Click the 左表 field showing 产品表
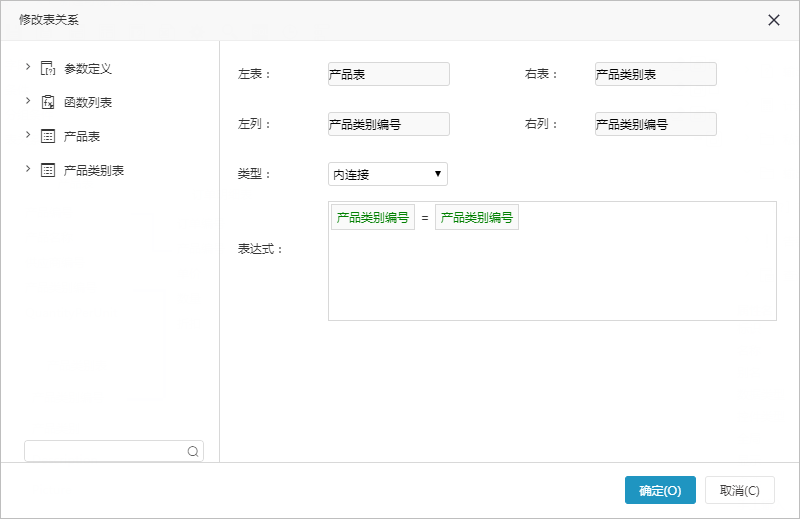Screen dimensions: 800x519 point(389,74)
